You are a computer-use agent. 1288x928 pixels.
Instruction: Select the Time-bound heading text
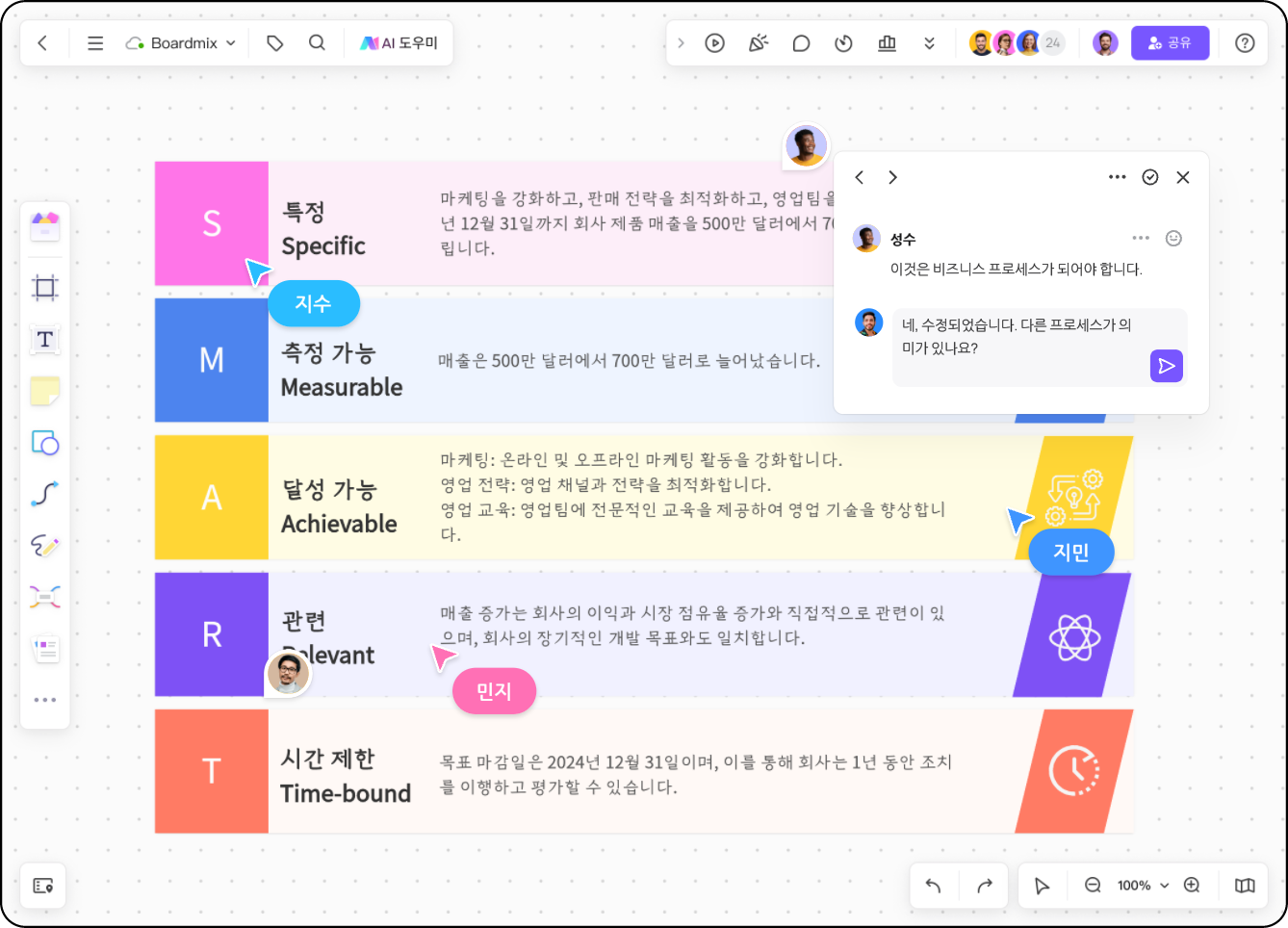pos(346,793)
